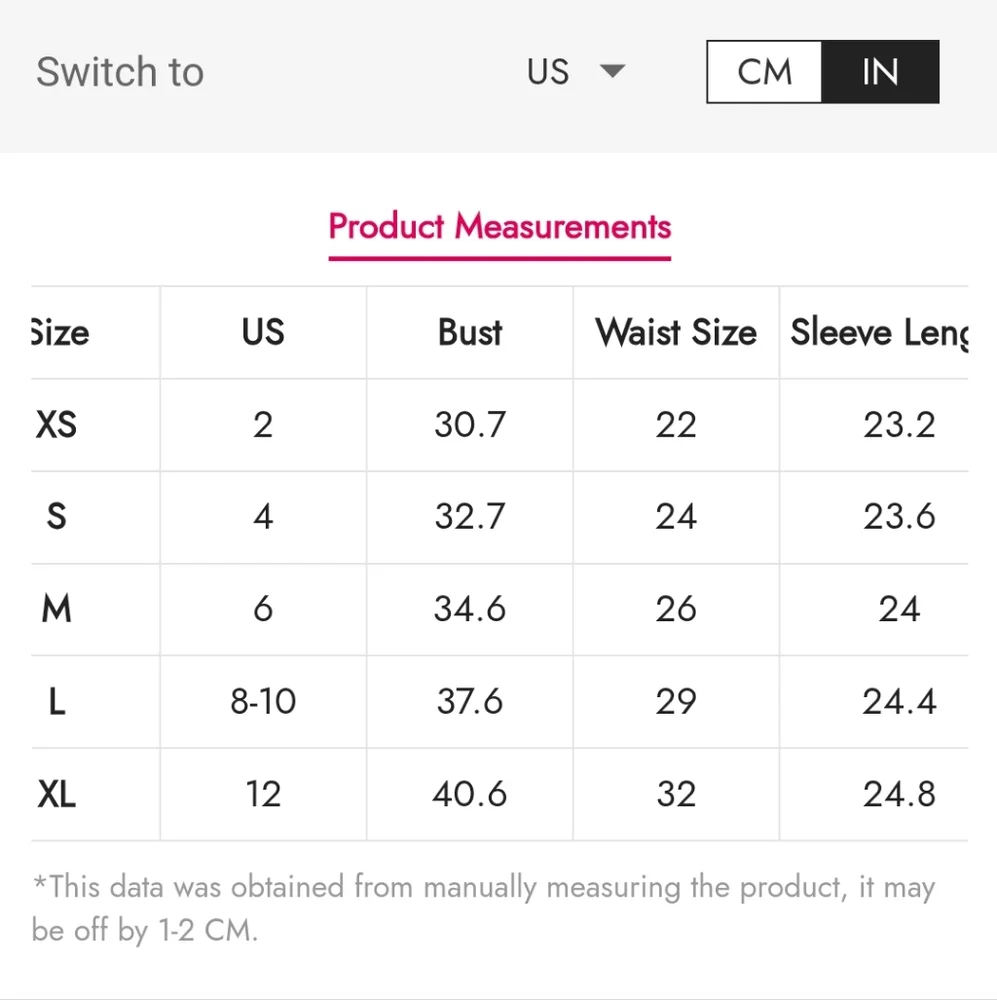
Task: Select the L size row label
Action: [x=57, y=702]
